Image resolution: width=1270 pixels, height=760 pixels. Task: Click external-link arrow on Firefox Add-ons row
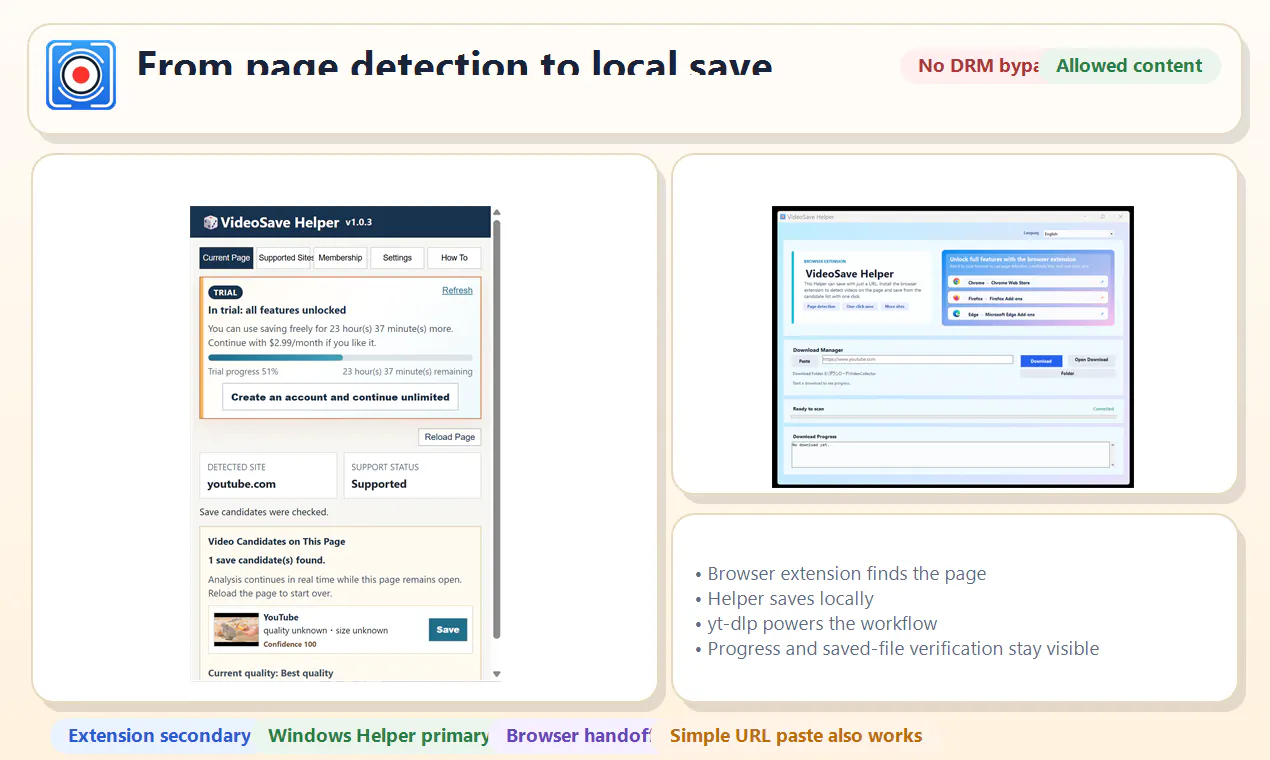(1102, 297)
